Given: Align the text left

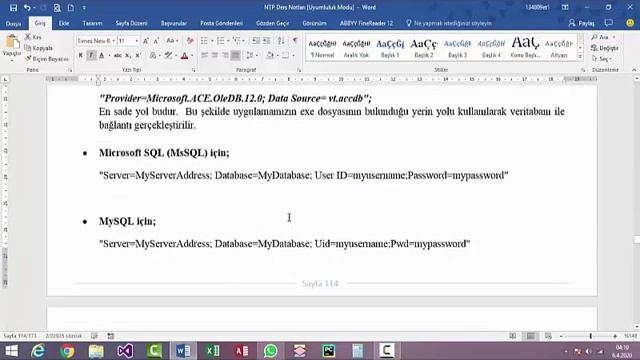Looking at the screenshot, I should click(204, 56).
